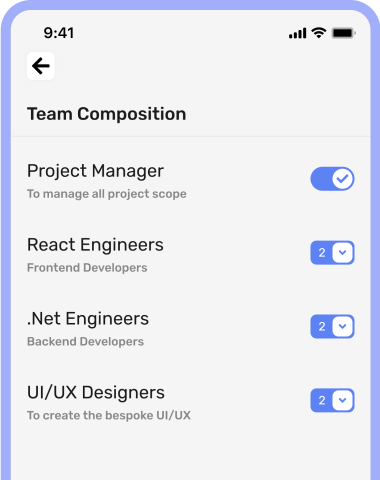Select the React Engineers row label
Image resolution: width=380 pixels, height=480 pixels.
[95, 245]
